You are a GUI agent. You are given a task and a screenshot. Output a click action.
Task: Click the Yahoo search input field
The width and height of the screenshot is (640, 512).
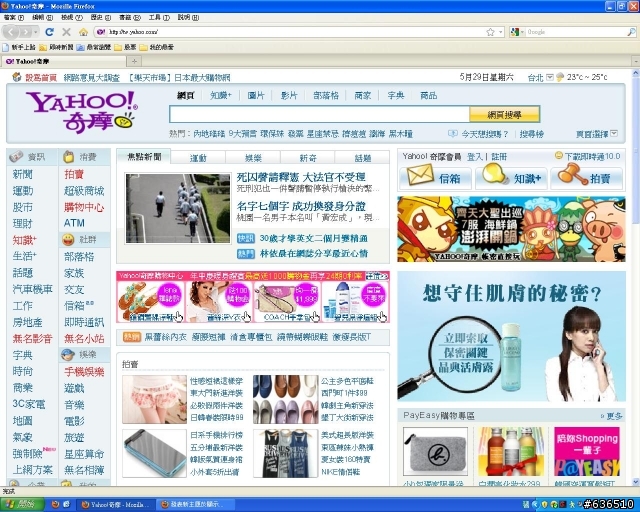pos(319,115)
